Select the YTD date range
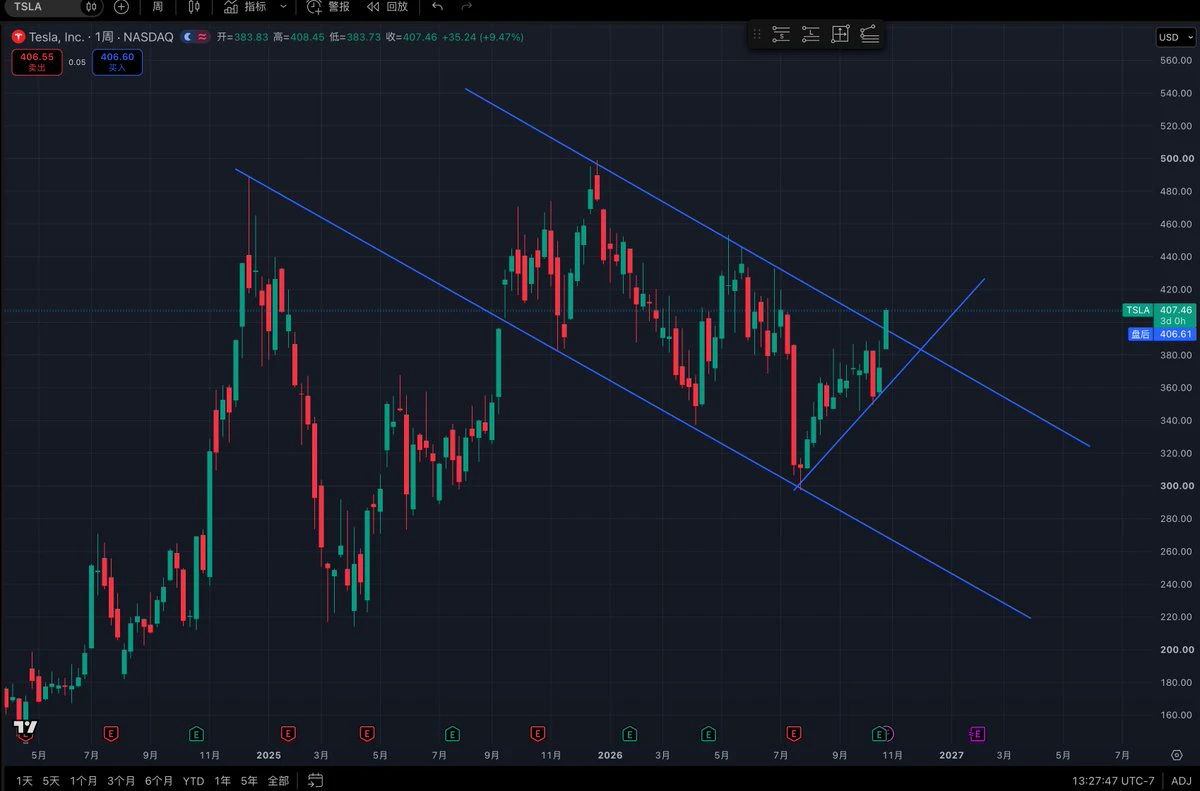 point(194,780)
